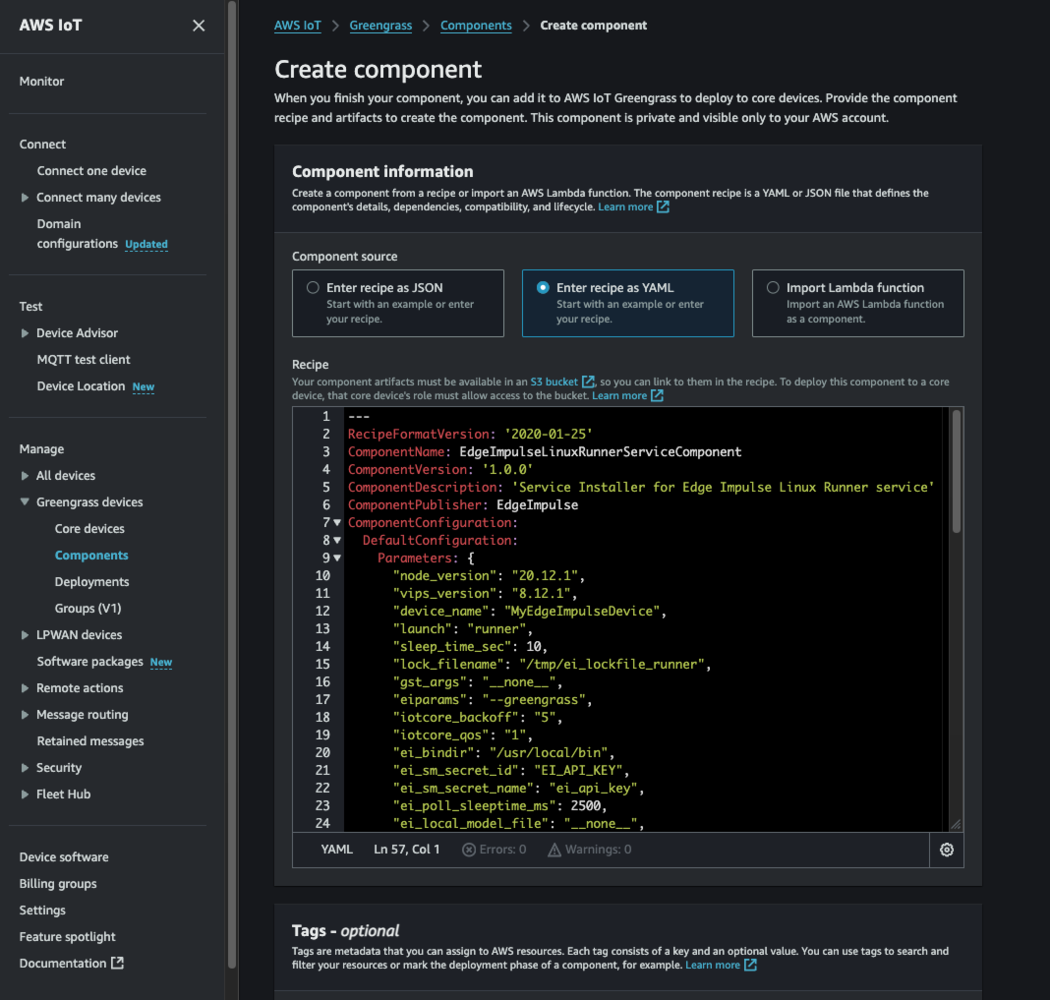Open Deployments page

pyautogui.click(x=92, y=582)
